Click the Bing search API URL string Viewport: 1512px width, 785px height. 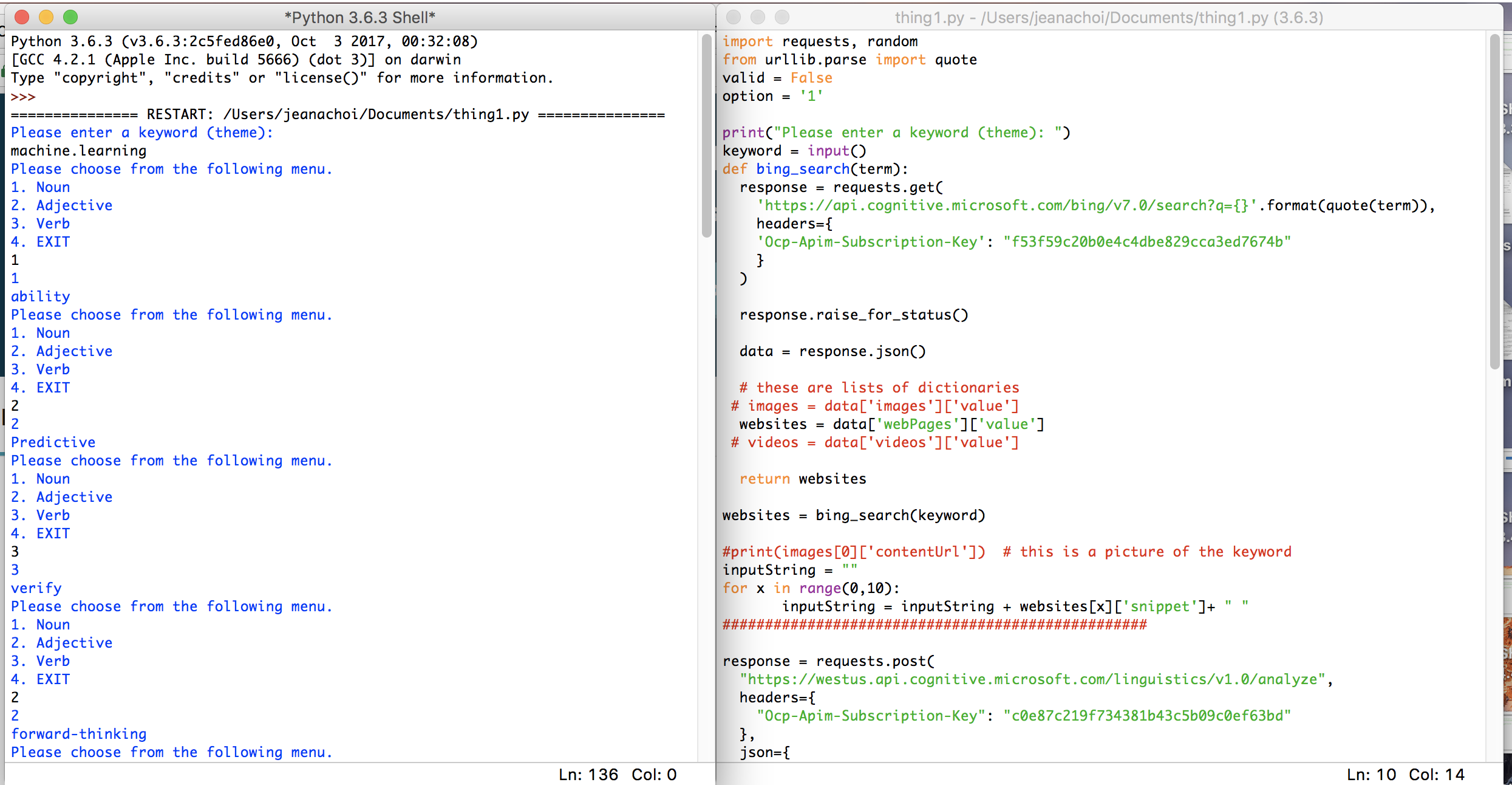1006,205
